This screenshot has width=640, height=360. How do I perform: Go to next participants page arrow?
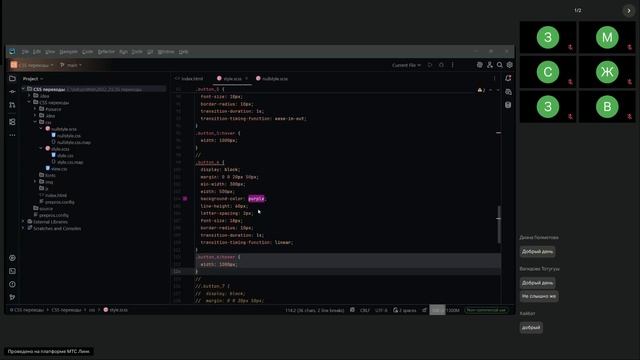click(629, 11)
